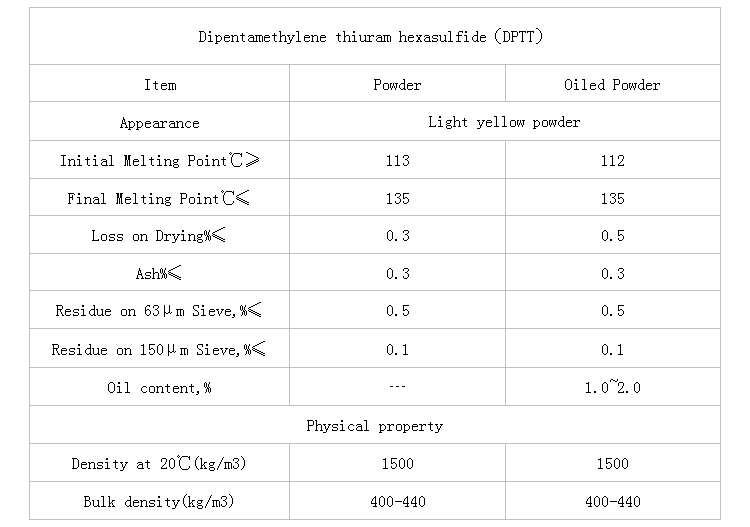Select the 400-440 value under Oiled Powder
Screen dimensions: 750x527
click(612, 502)
